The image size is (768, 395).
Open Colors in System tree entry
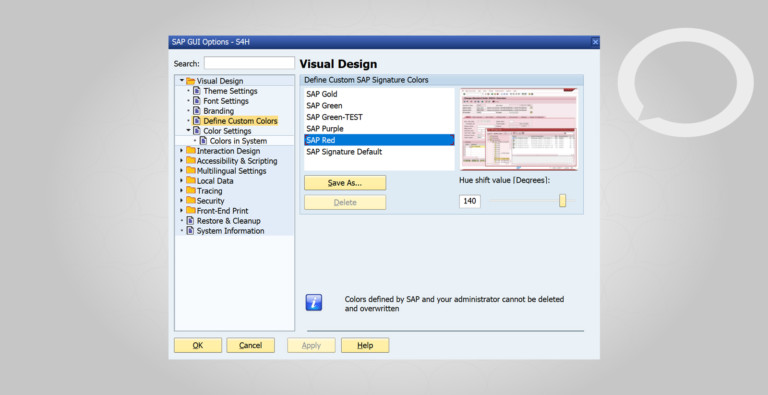click(x=239, y=141)
